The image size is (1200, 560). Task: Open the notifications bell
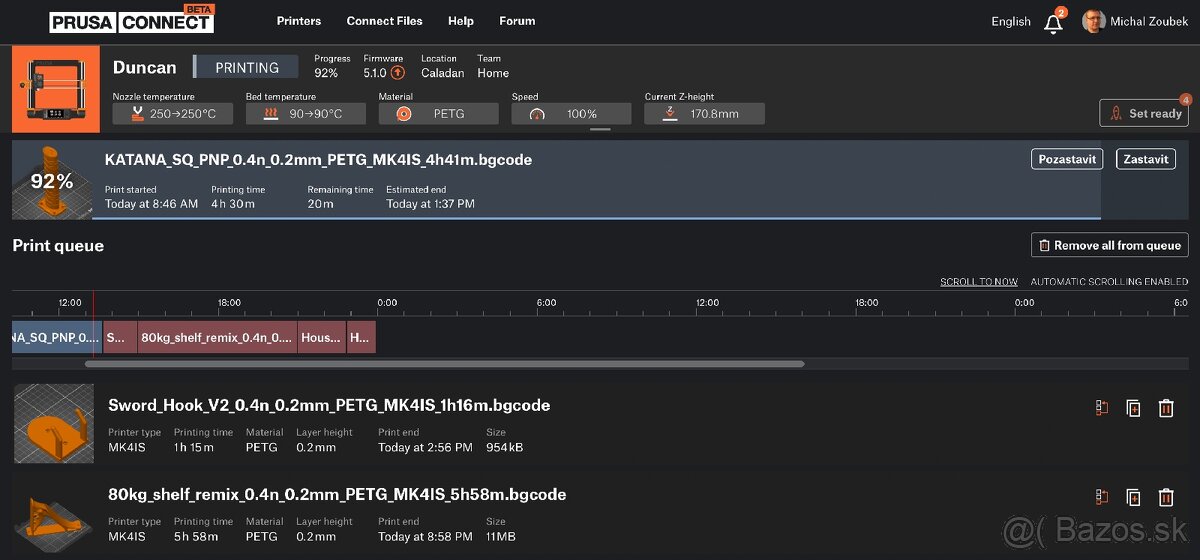coord(1053,23)
